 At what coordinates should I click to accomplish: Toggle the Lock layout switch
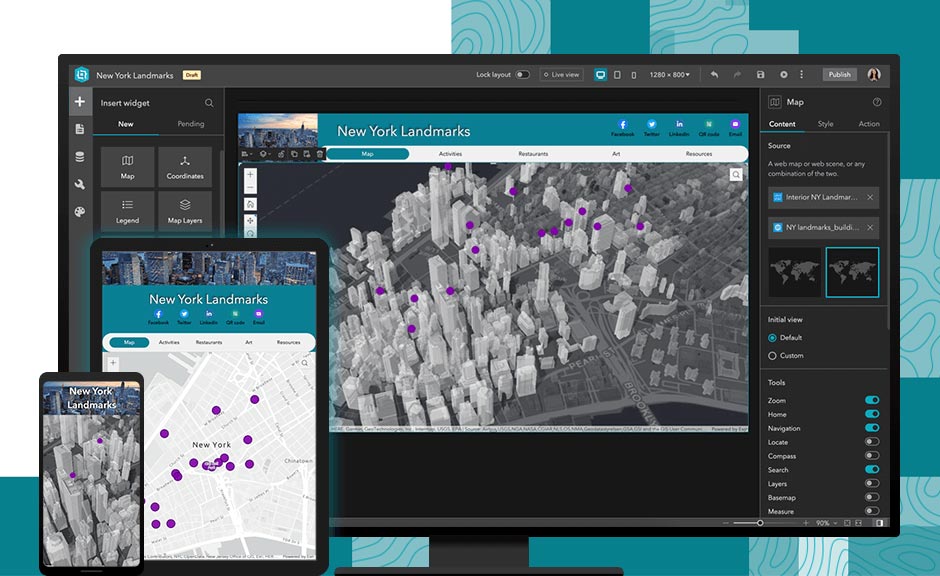click(x=522, y=75)
